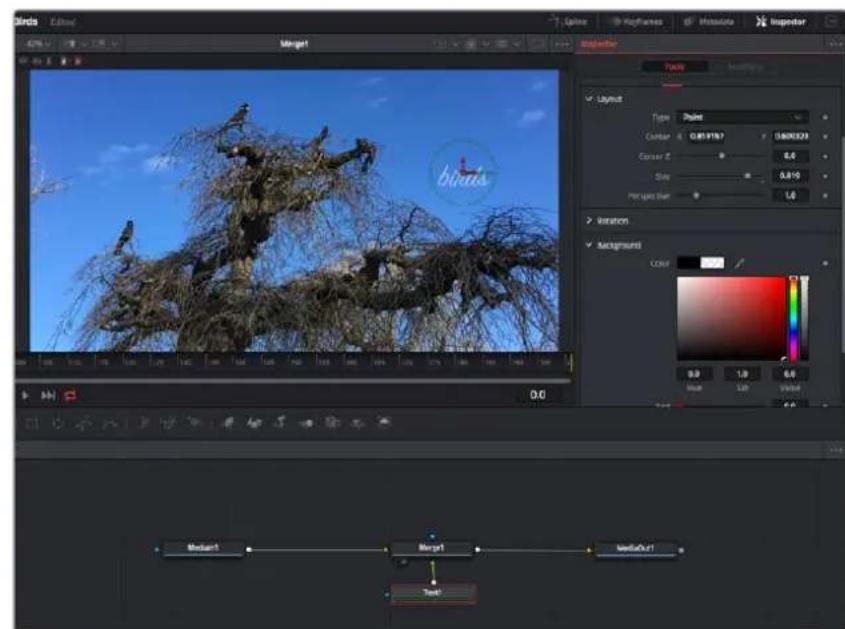Click the Merge1 viewer title
The height and width of the screenshot is (629, 845).
[x=294, y=44]
